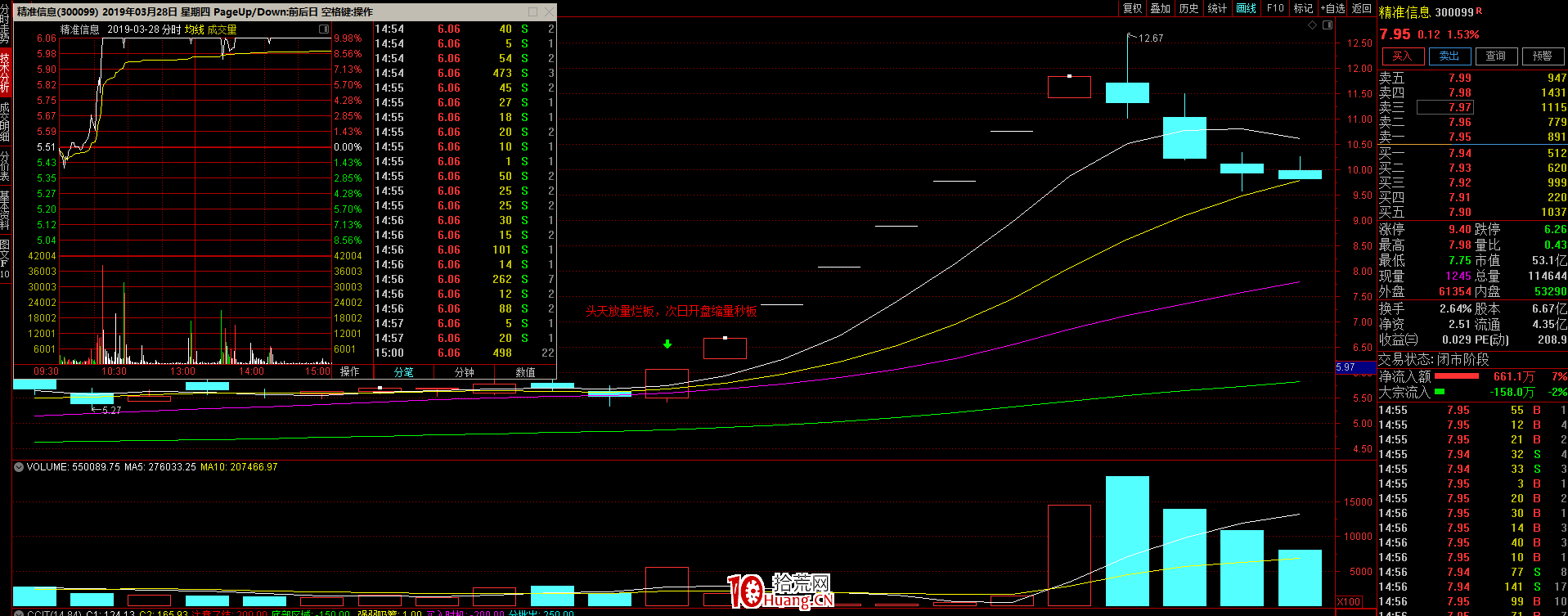Click the tallest cyan volume bar
The width and height of the screenshot is (1568, 616).
(1127, 541)
